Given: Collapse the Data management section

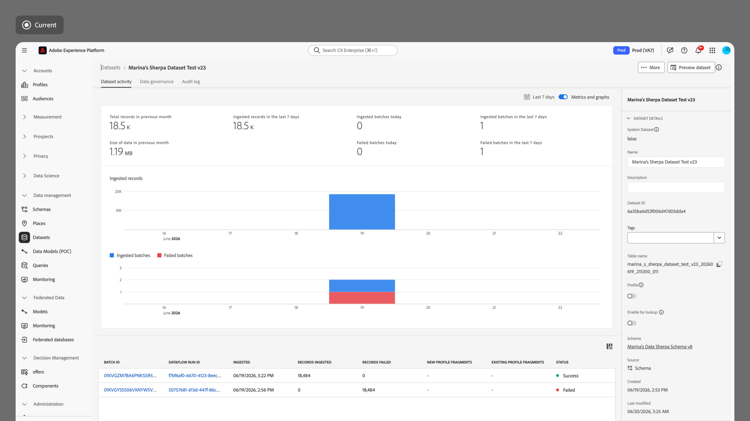Looking at the screenshot, I should [24, 195].
